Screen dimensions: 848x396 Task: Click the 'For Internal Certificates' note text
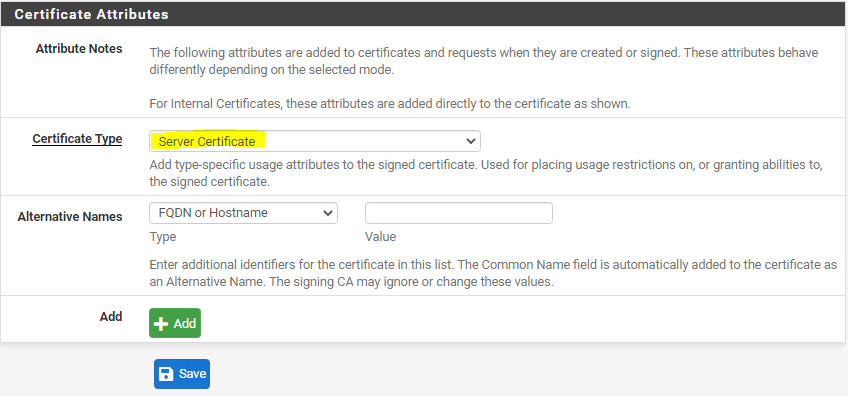[390, 104]
